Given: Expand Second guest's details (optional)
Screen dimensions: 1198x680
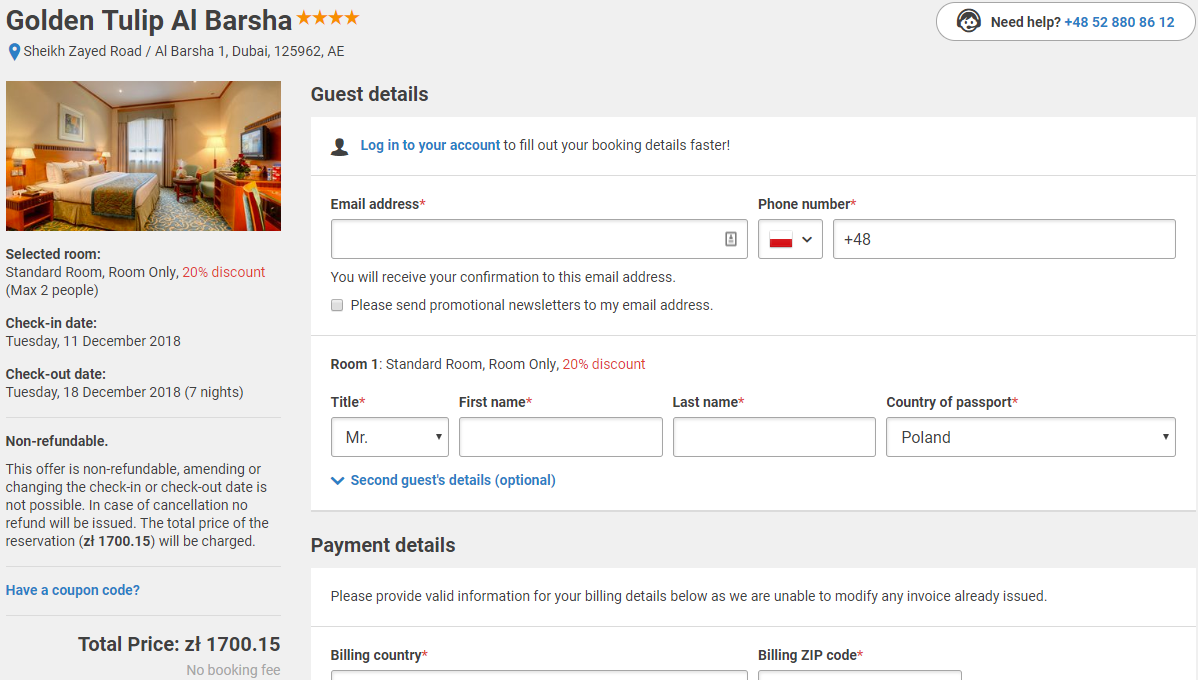Looking at the screenshot, I should point(452,481).
